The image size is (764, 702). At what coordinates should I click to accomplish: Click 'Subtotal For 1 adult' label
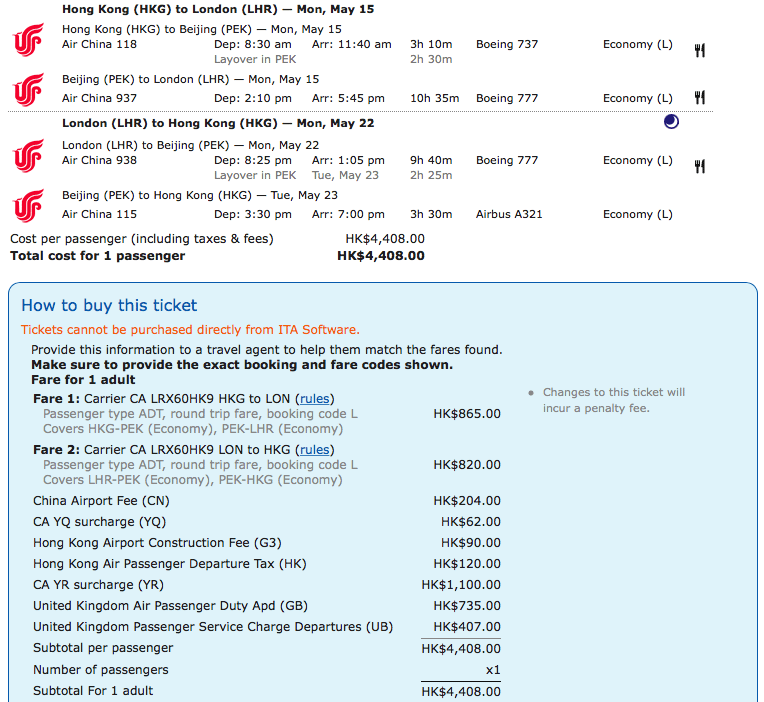[93, 691]
